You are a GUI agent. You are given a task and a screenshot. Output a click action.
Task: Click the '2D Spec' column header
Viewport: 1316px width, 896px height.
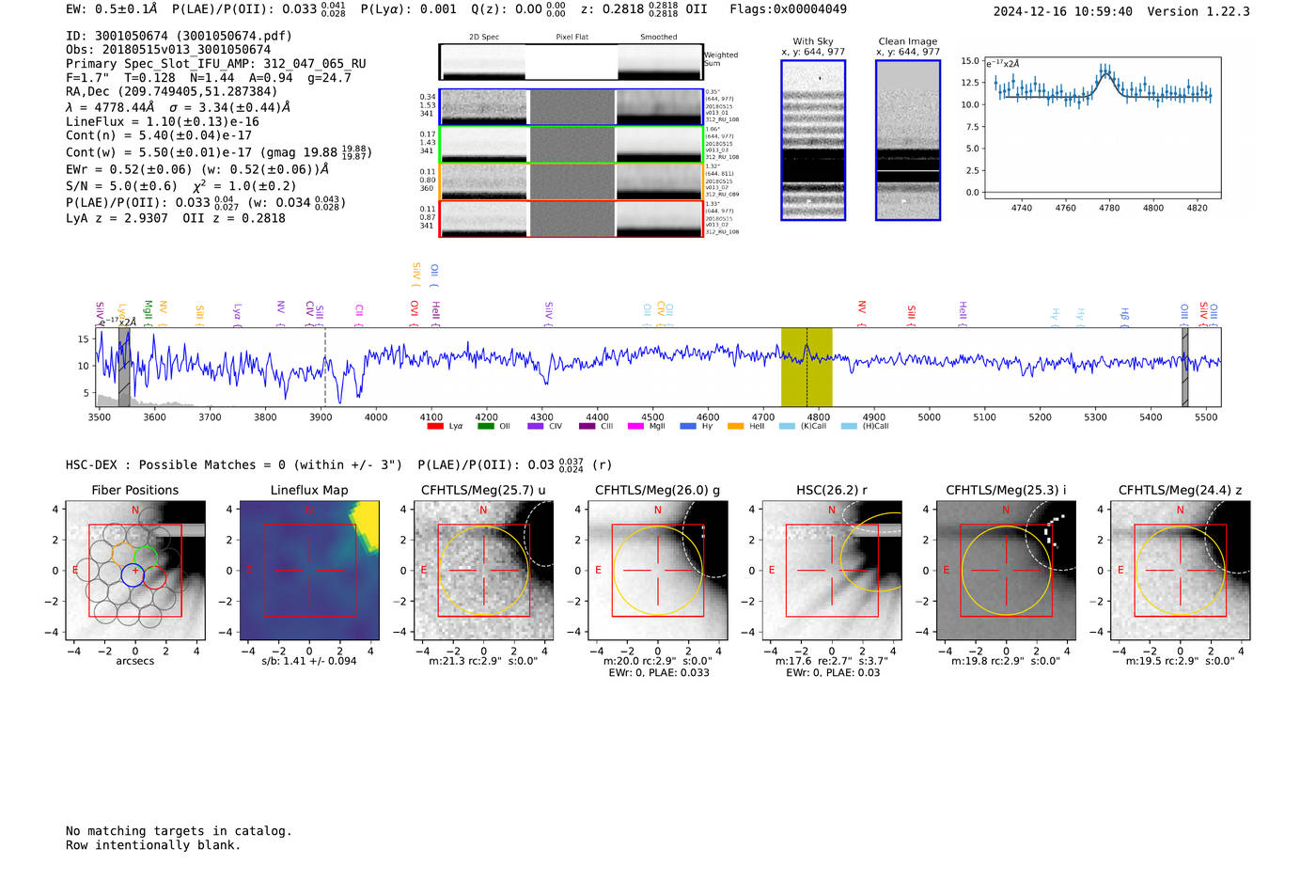click(484, 37)
